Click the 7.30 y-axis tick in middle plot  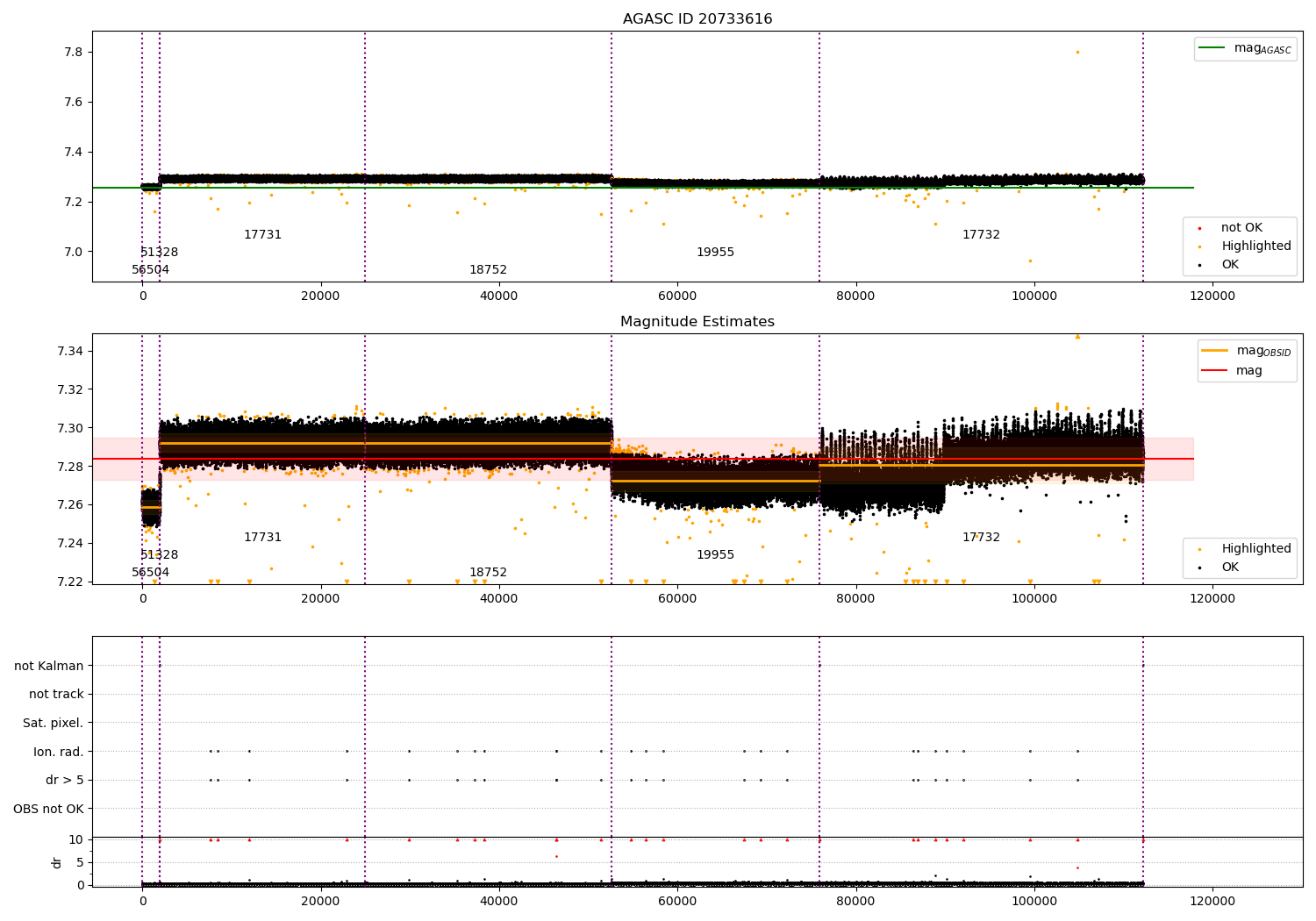pyautogui.click(x=70, y=428)
